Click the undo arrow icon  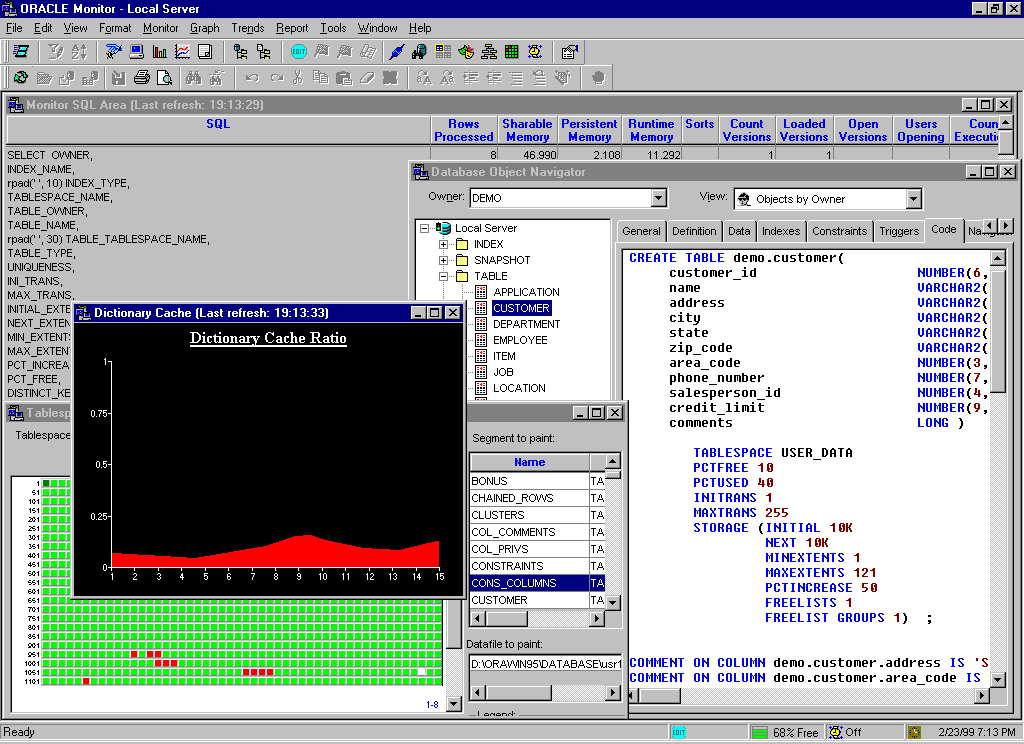coord(252,78)
